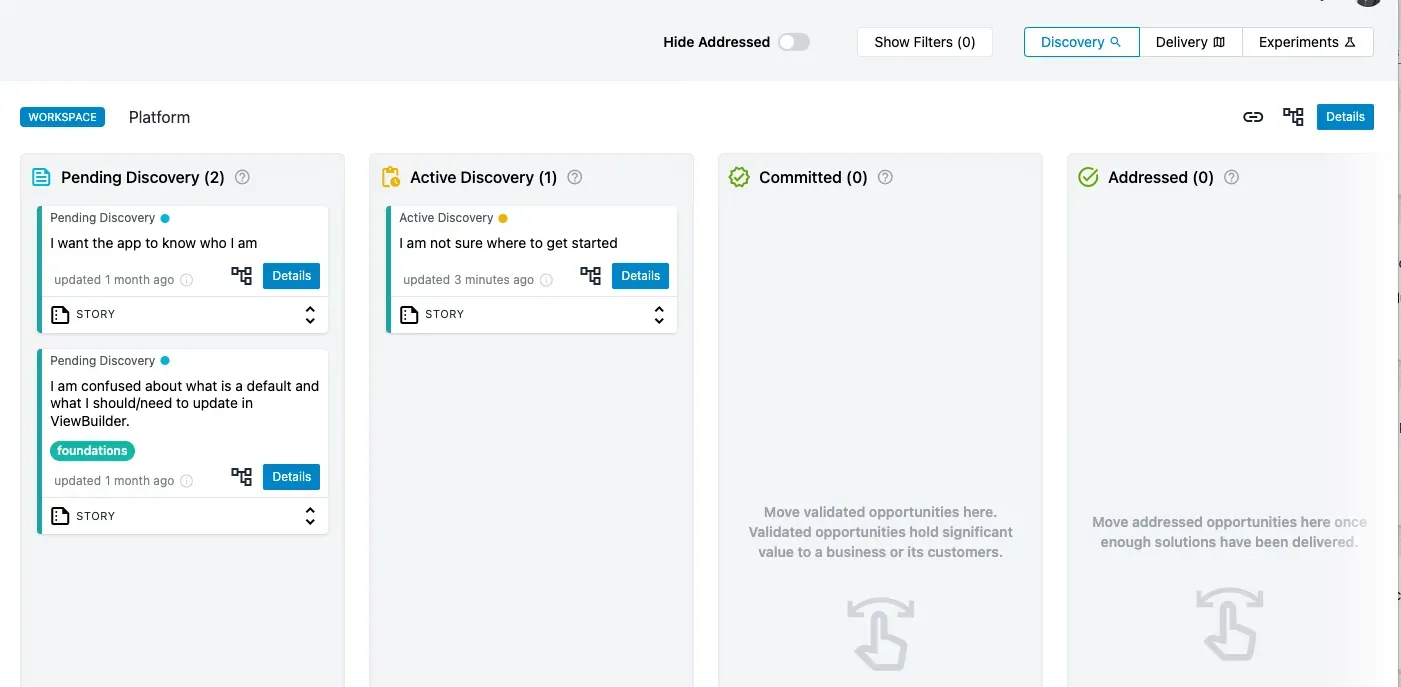Click the Active Discovery clipboard icon
This screenshot has height=687, width=1401.
389,176
